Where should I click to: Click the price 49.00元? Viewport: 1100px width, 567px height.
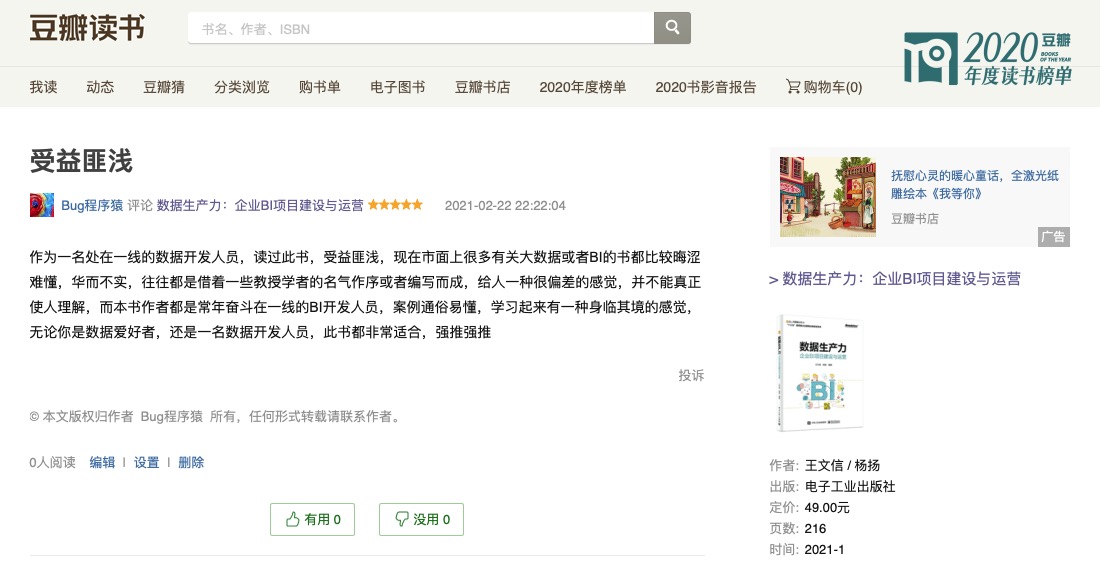tap(827, 507)
